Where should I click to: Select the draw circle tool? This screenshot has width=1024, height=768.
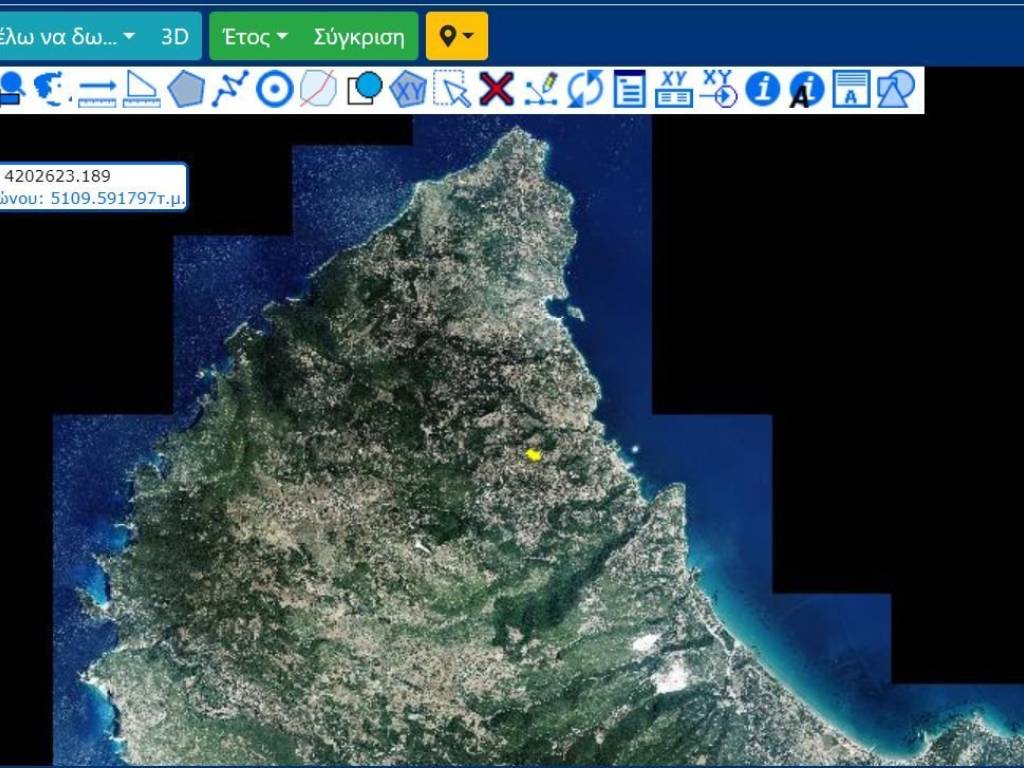tap(274, 90)
